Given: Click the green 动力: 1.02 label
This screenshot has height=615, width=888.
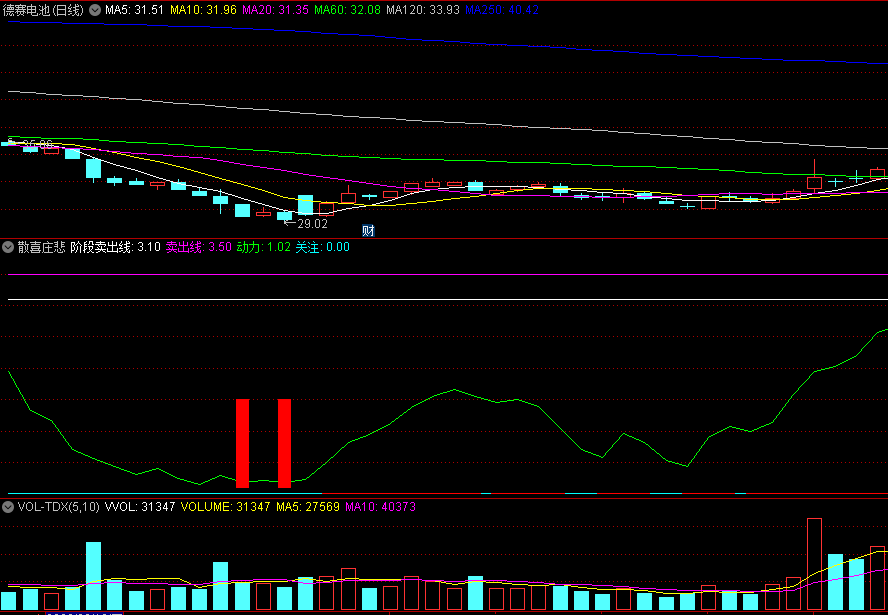Looking at the screenshot, I should coord(263,247).
